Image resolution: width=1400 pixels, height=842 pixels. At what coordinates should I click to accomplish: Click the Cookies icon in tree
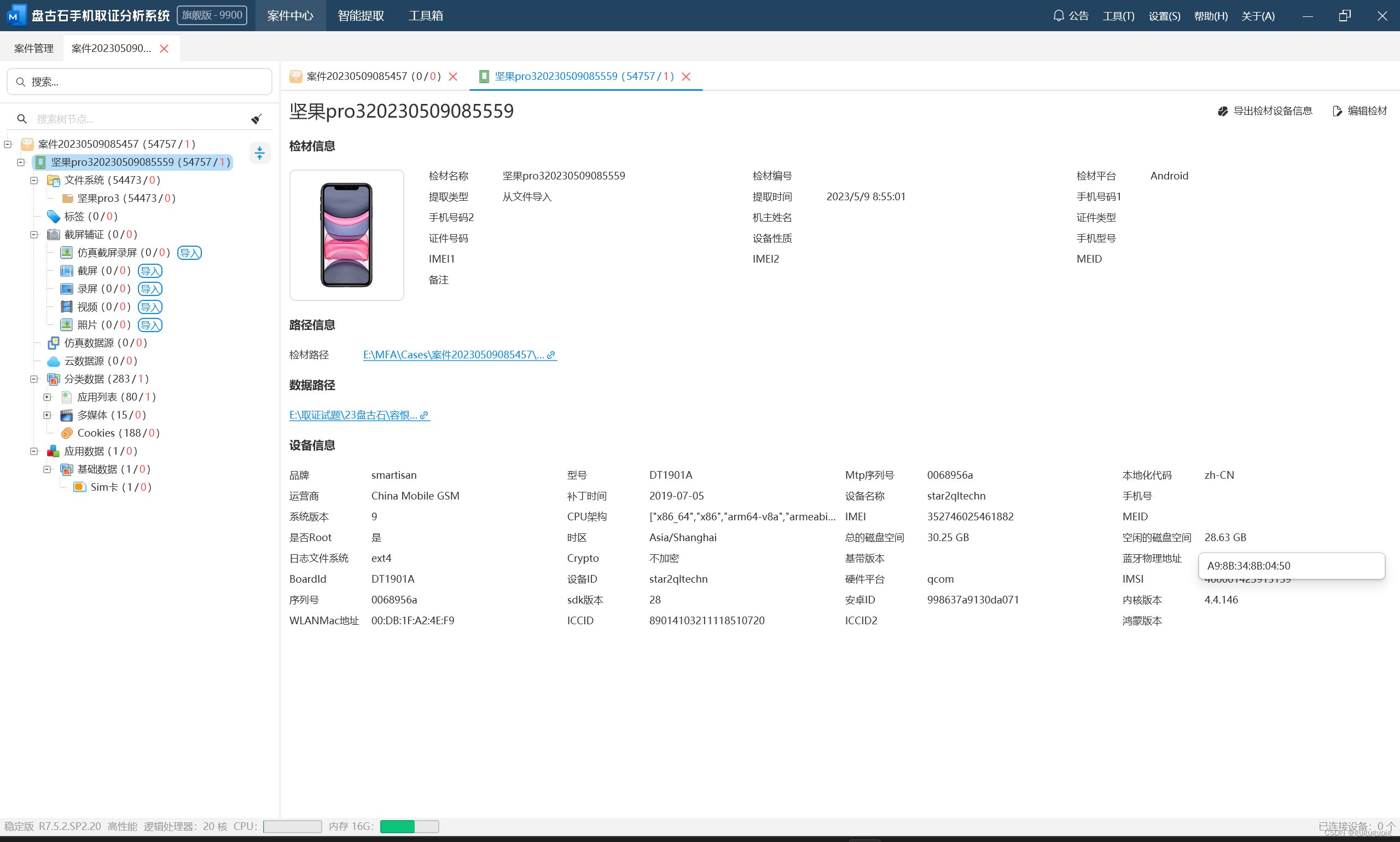(x=66, y=433)
